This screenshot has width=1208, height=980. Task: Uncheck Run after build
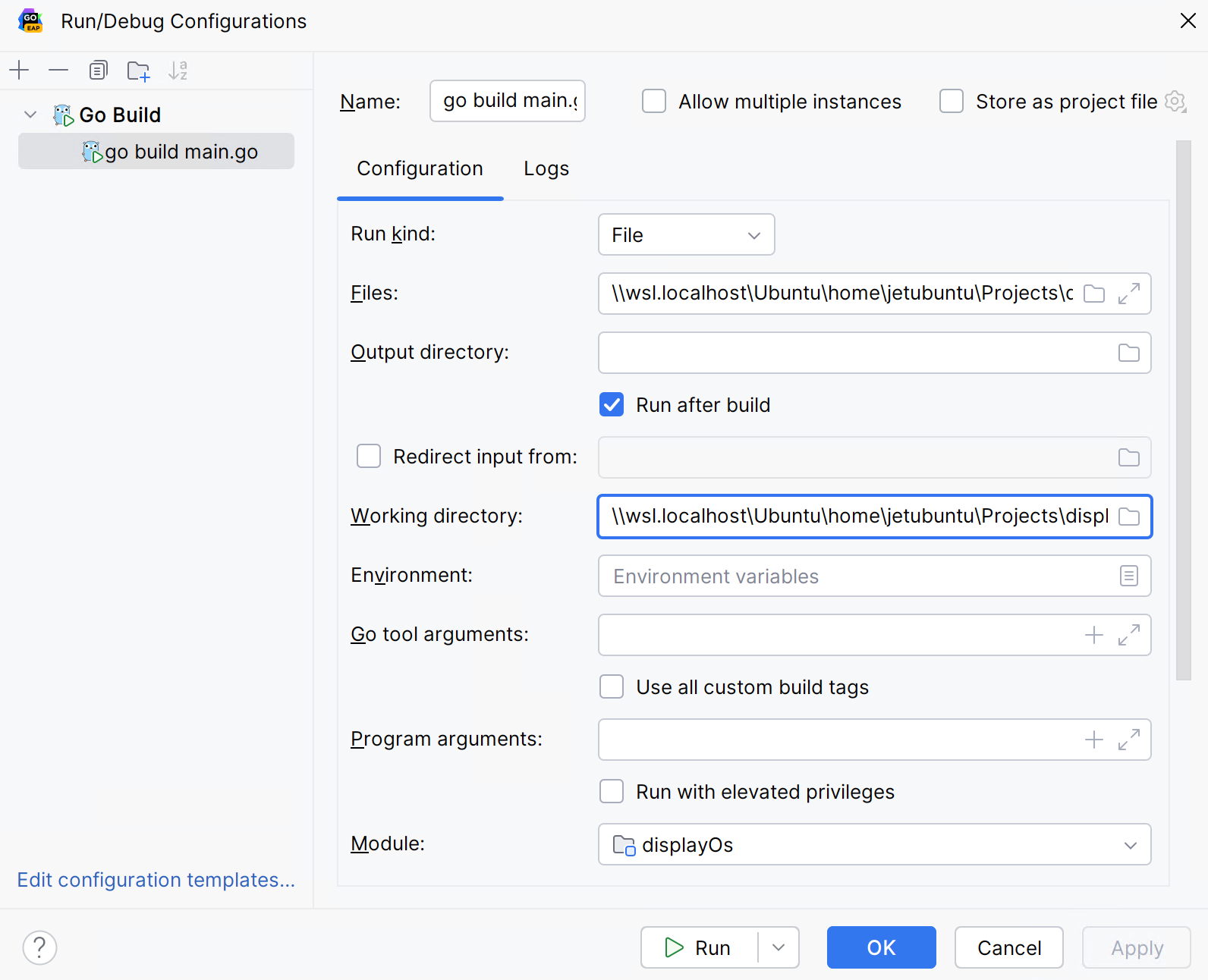coord(612,404)
